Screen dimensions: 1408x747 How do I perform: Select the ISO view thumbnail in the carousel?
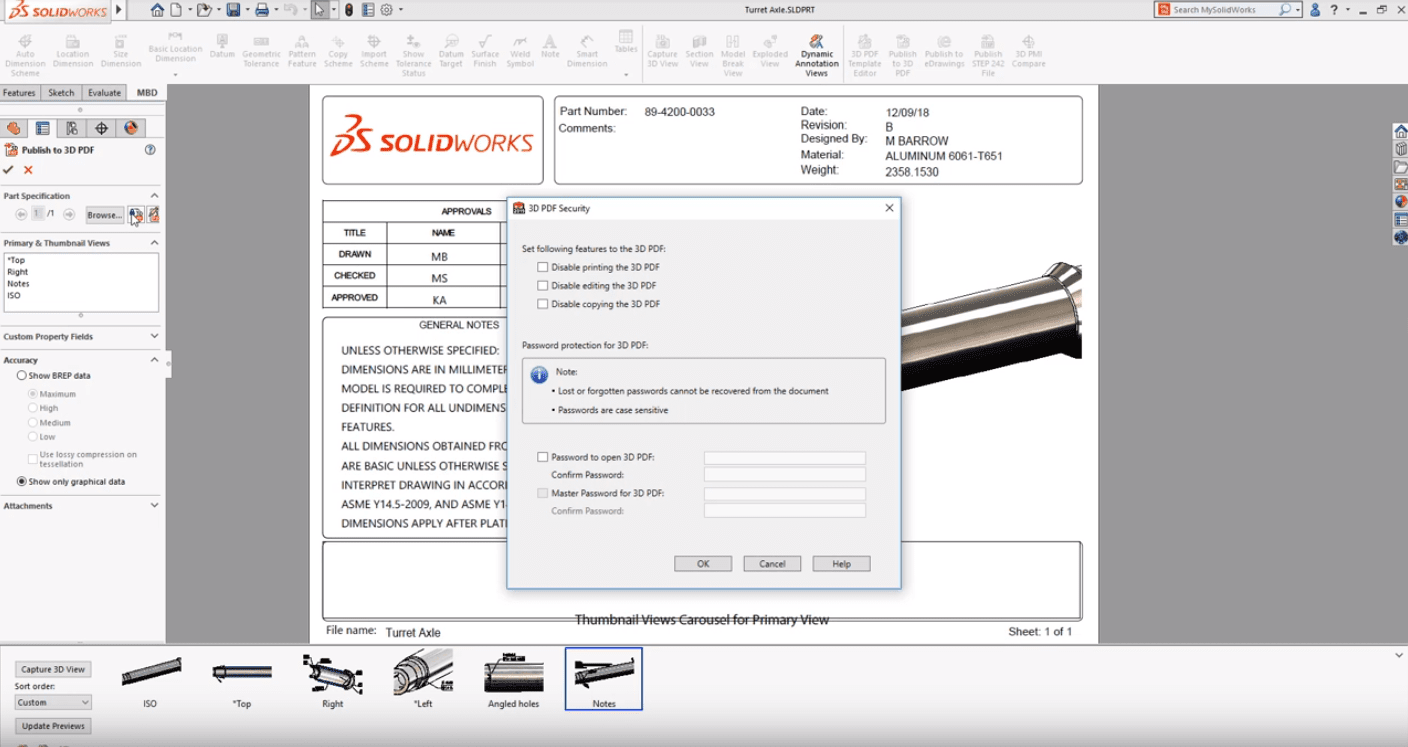click(x=151, y=680)
